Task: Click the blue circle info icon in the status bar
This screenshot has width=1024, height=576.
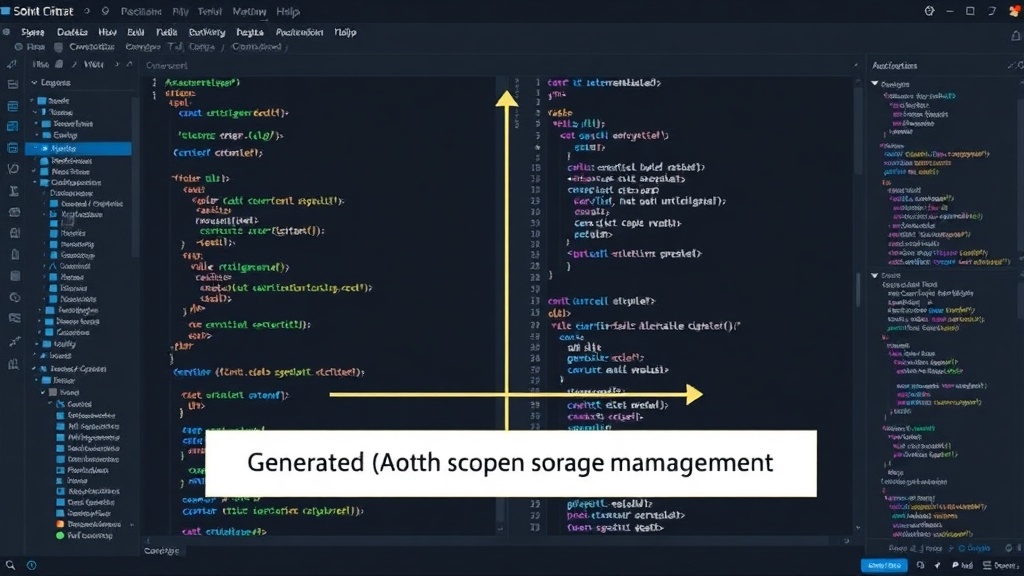Action: [31, 565]
